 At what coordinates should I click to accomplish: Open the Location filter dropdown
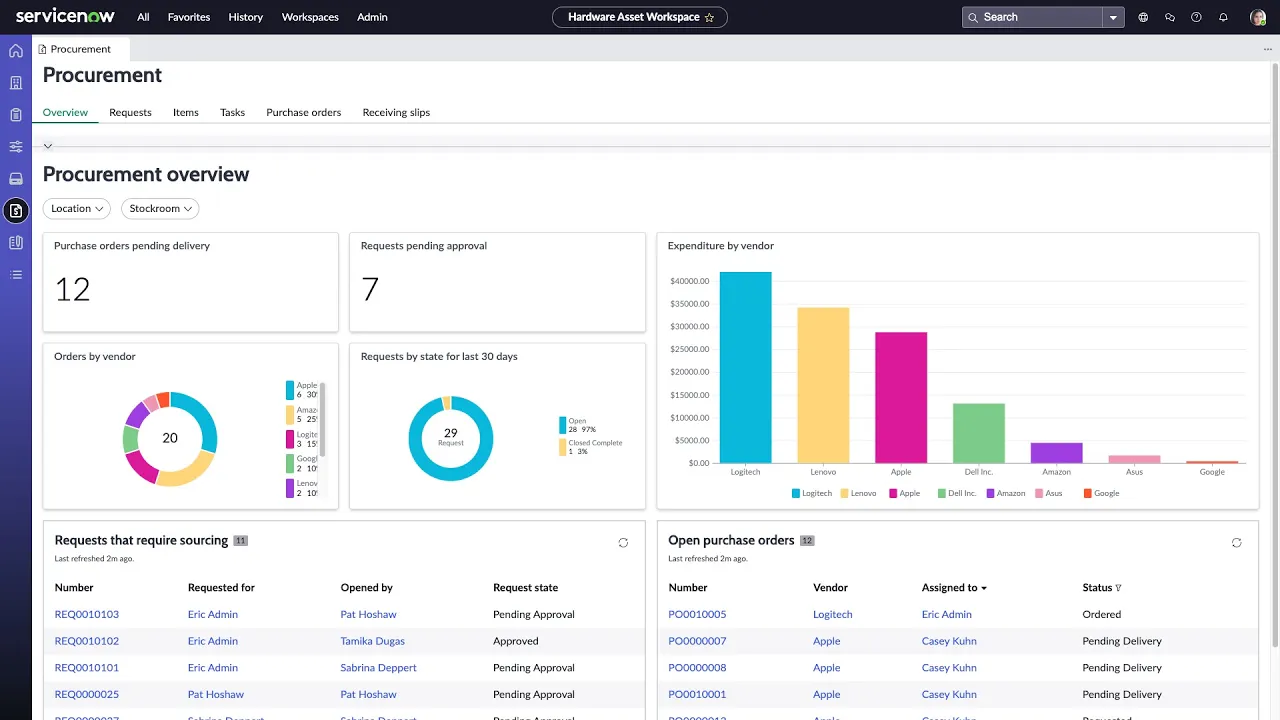[x=77, y=209]
